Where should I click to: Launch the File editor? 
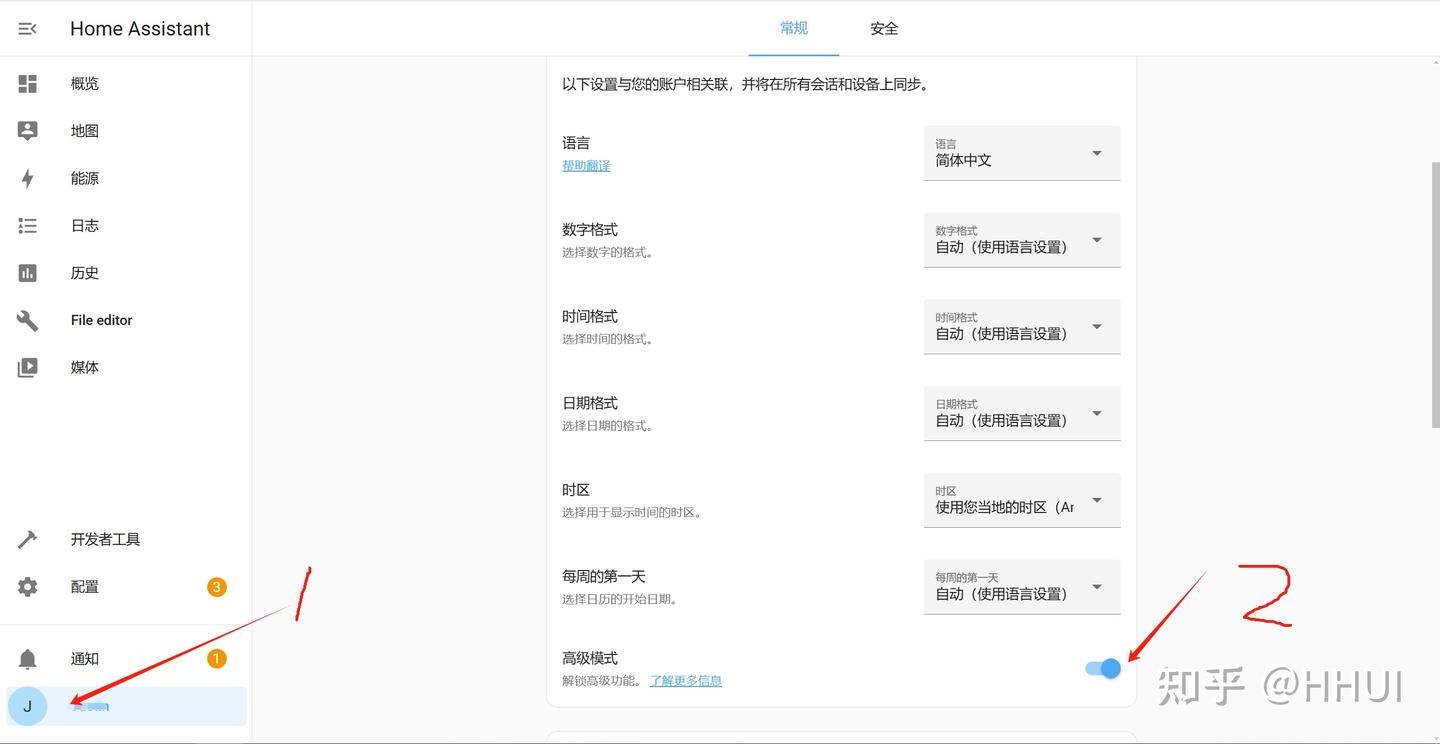[100, 320]
